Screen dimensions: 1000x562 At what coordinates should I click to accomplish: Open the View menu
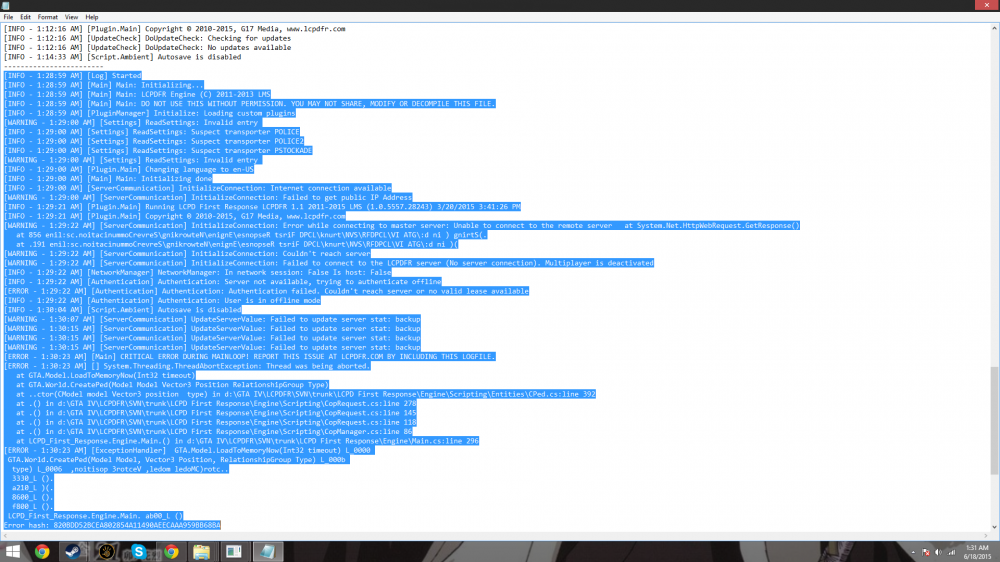tap(71, 17)
